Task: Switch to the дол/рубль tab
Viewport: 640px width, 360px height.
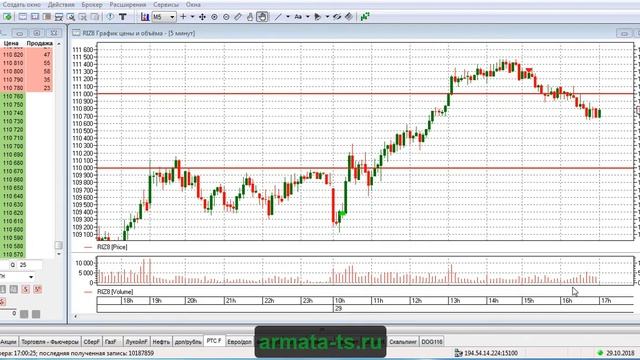Action: [x=188, y=342]
